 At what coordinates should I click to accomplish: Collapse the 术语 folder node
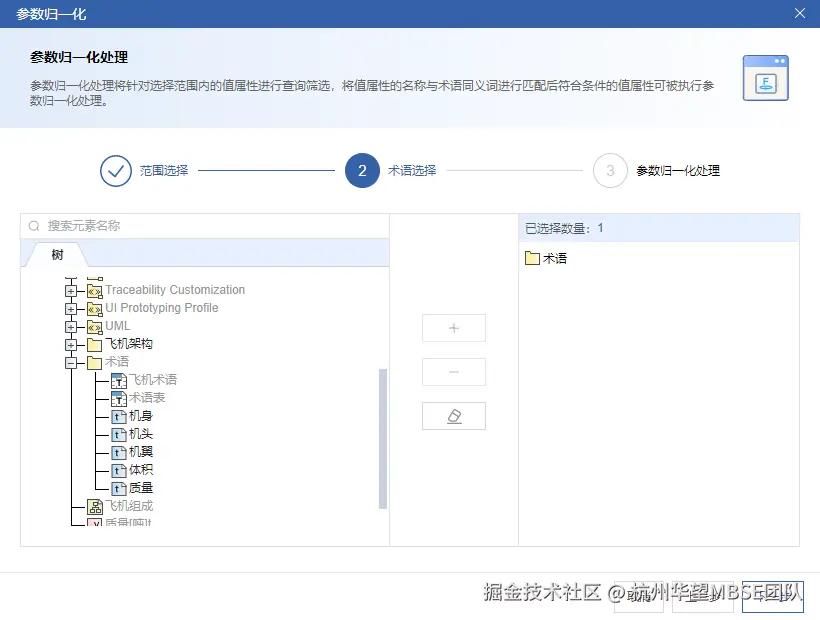pos(69,362)
